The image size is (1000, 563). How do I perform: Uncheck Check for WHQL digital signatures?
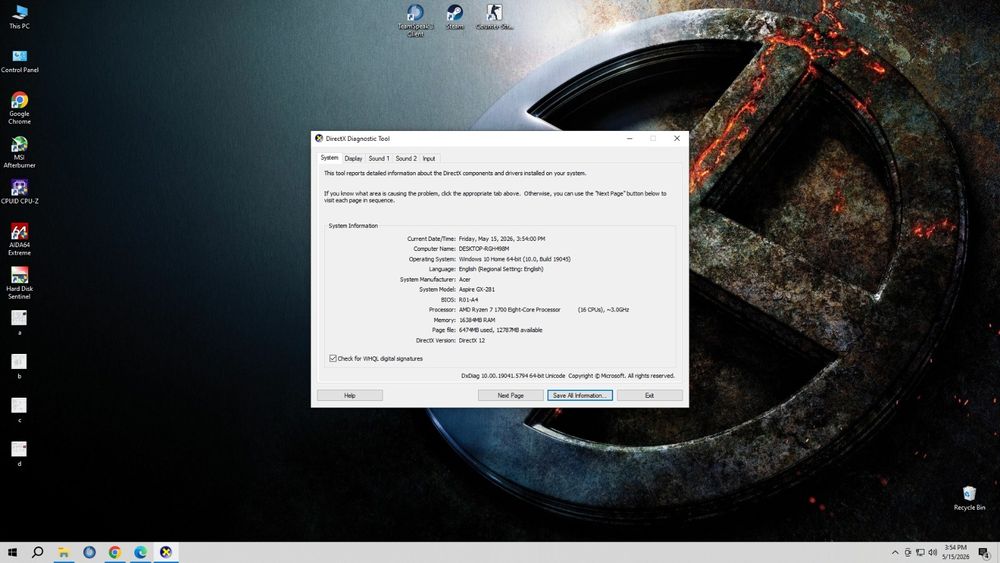(333, 358)
